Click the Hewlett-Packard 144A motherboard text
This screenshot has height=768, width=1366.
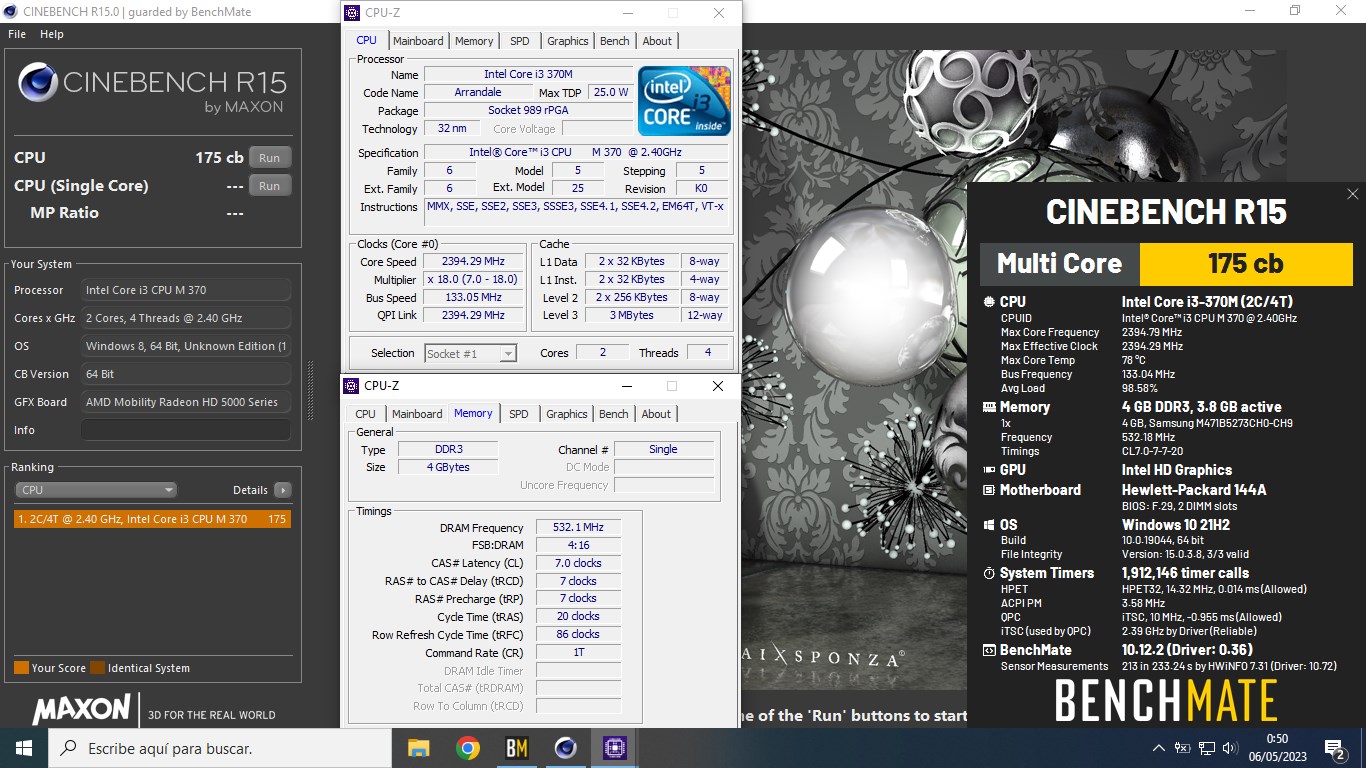pyautogui.click(x=1194, y=490)
